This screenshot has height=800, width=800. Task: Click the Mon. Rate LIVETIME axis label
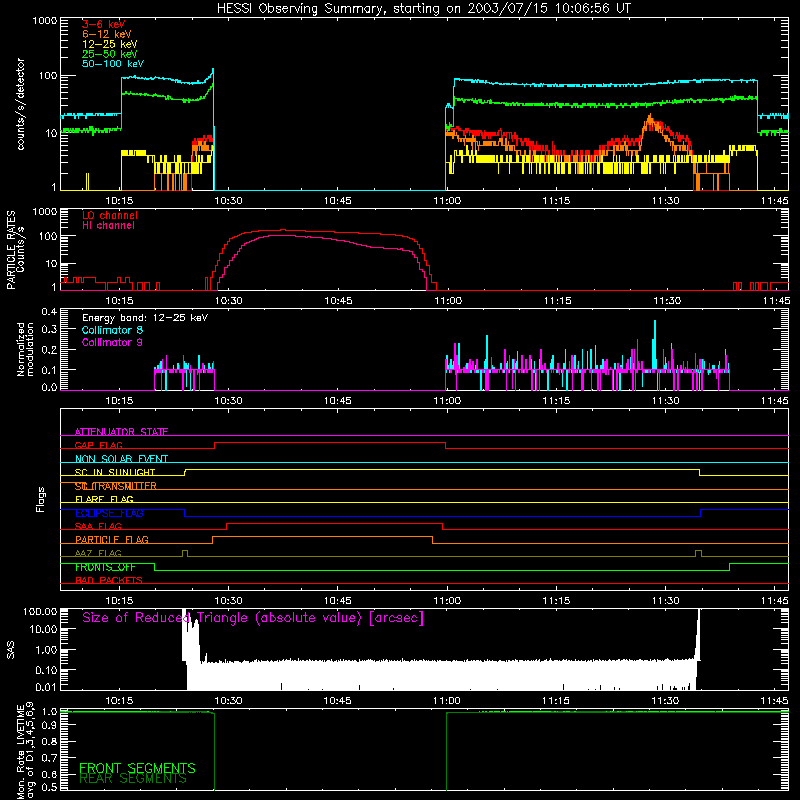coord(26,752)
